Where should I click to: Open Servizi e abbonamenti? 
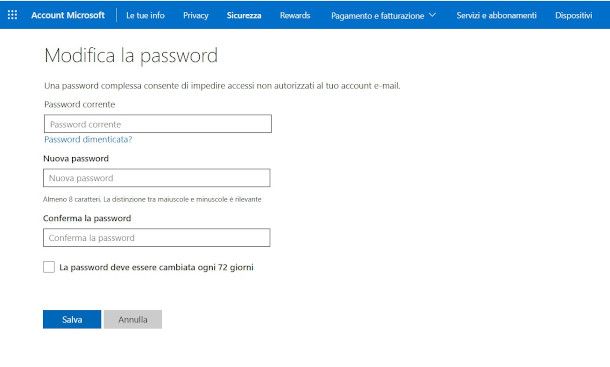point(496,15)
